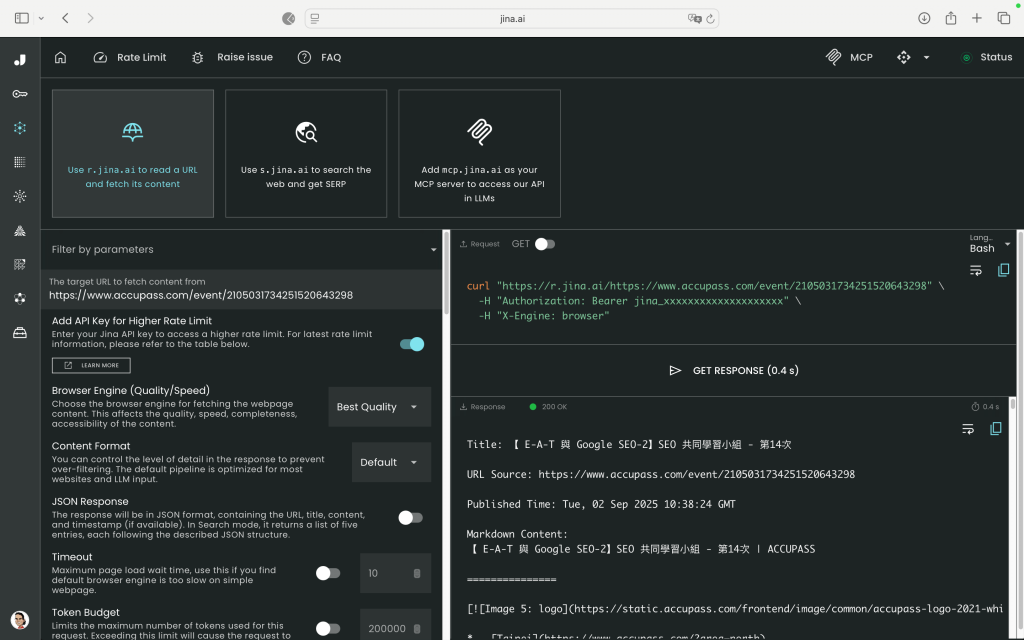The height and width of the screenshot is (640, 1024).
Task: Open the user avatar in sidebar
Action: [x=20, y=620]
